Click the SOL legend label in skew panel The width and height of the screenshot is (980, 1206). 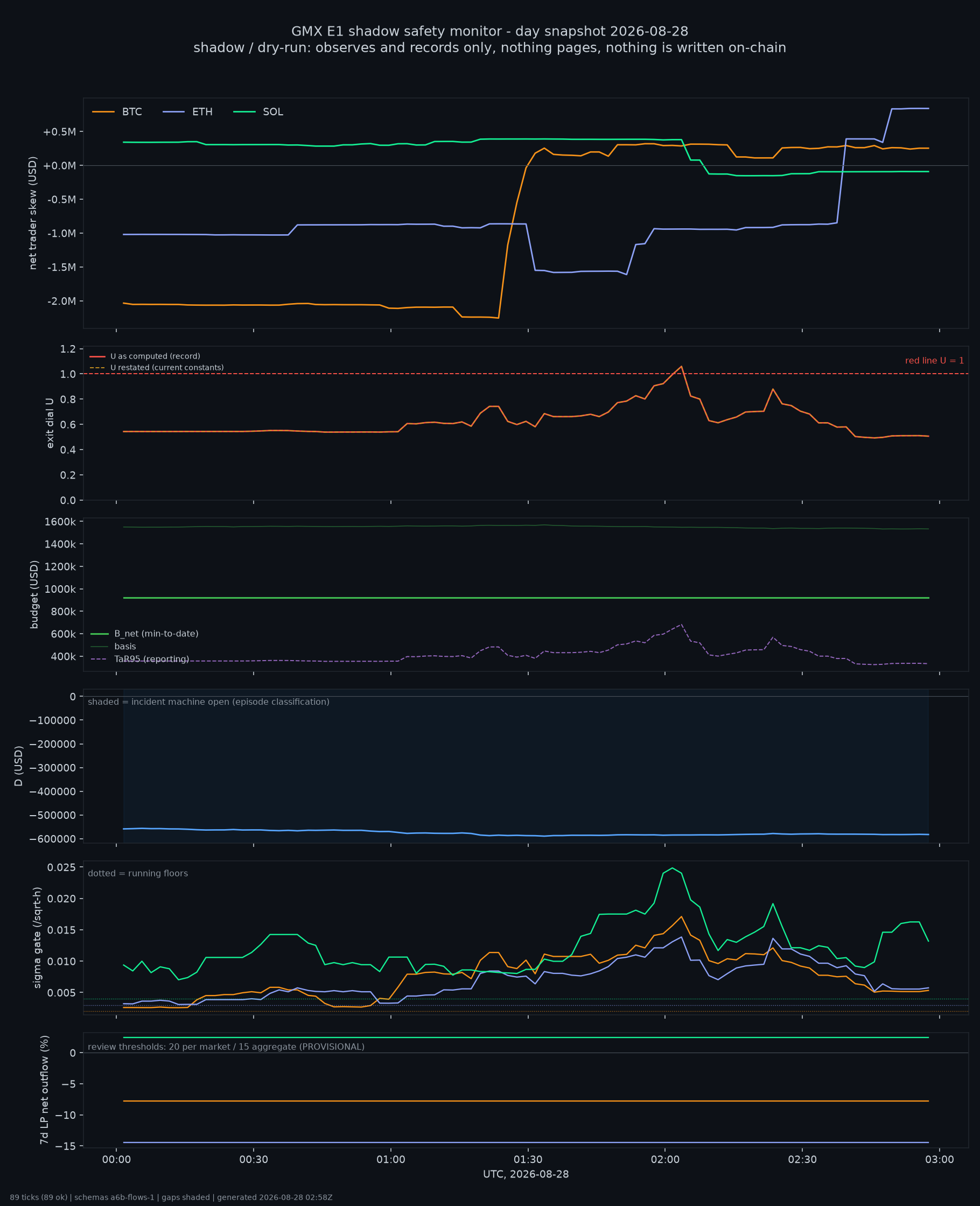[273, 112]
